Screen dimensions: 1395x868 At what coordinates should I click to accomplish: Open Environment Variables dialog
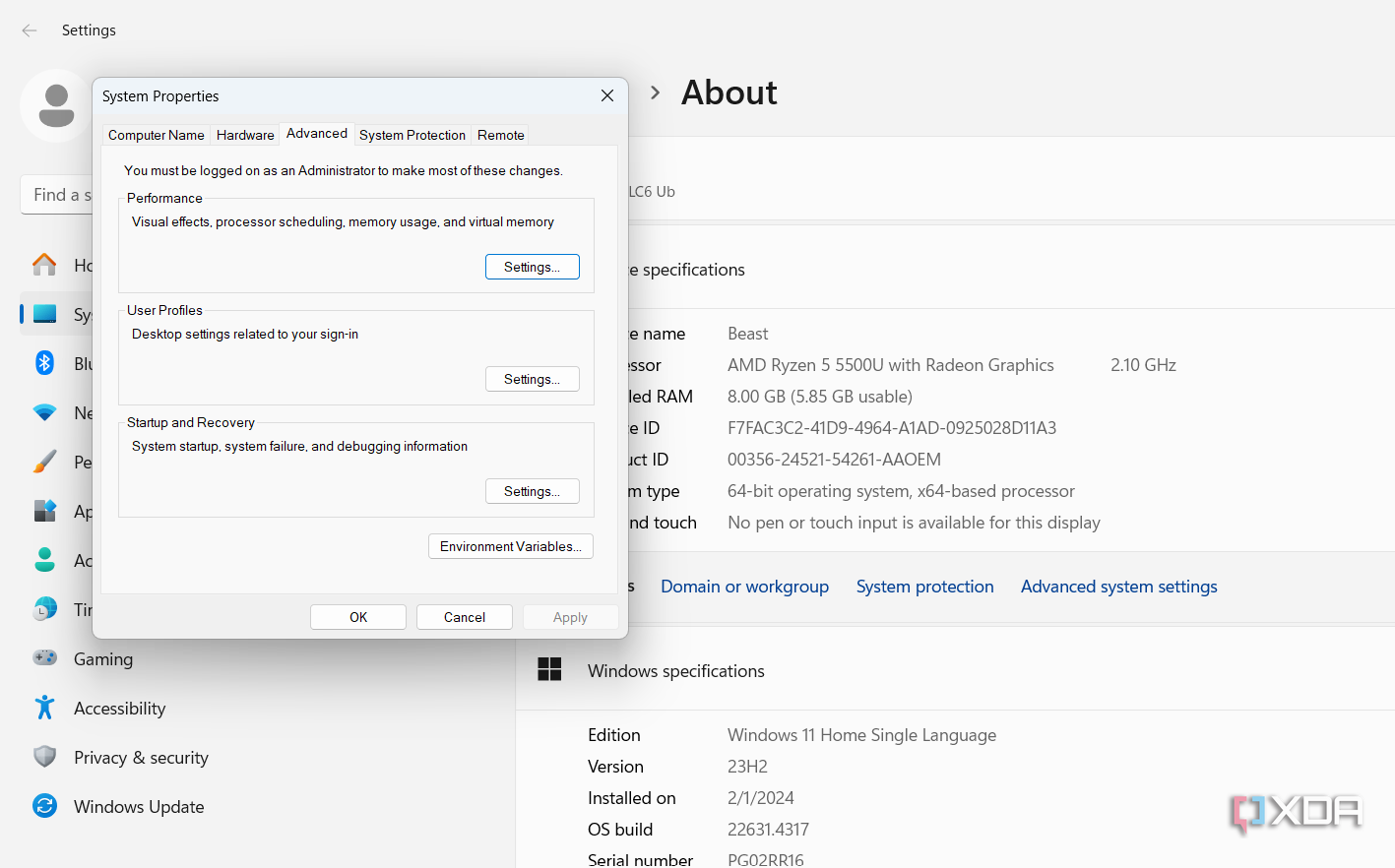[x=510, y=547]
